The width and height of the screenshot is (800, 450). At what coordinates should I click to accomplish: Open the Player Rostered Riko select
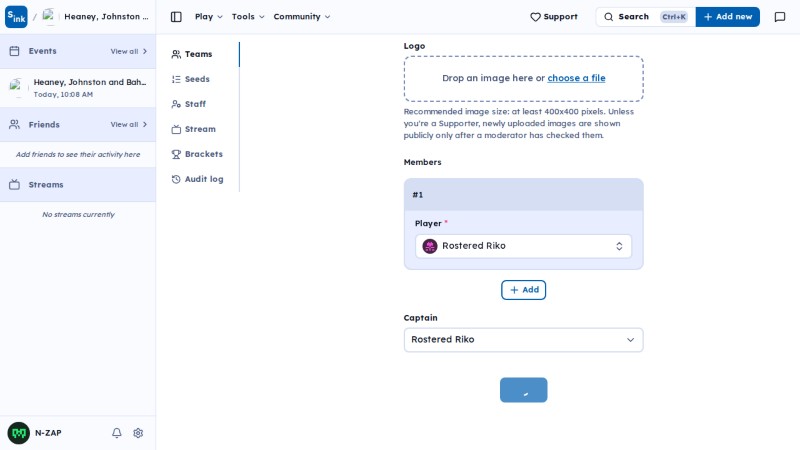pos(523,246)
